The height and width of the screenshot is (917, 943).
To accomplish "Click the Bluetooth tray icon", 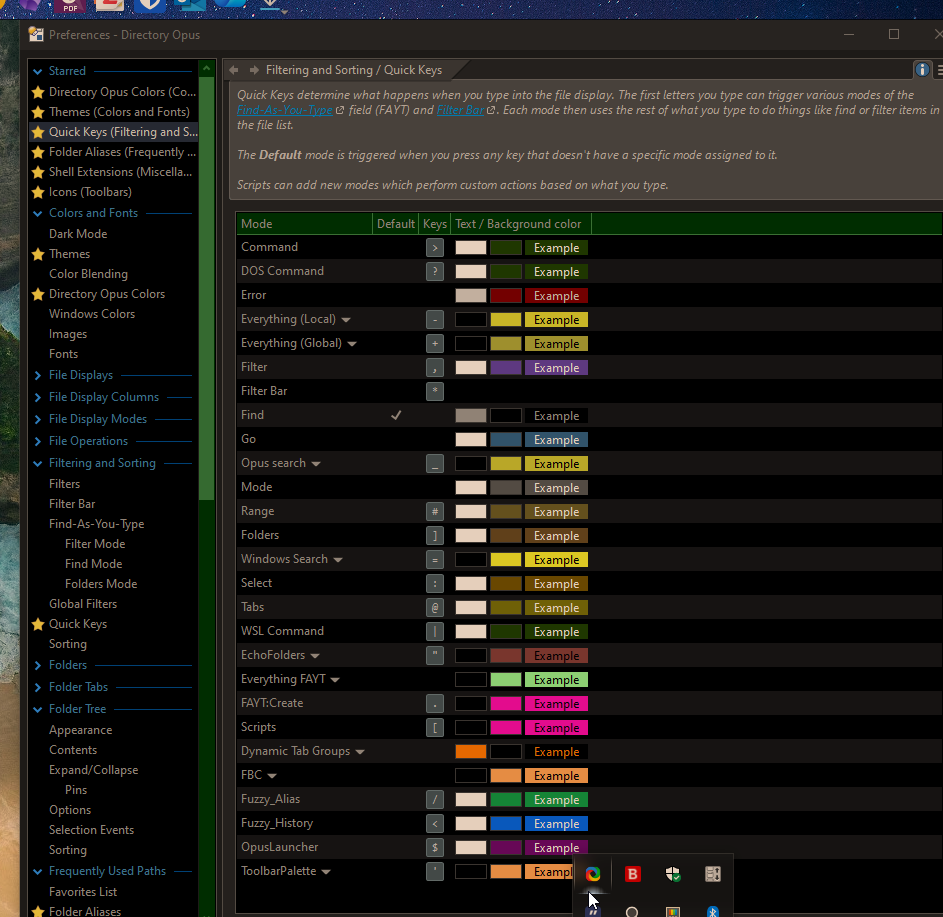I will coord(713,912).
